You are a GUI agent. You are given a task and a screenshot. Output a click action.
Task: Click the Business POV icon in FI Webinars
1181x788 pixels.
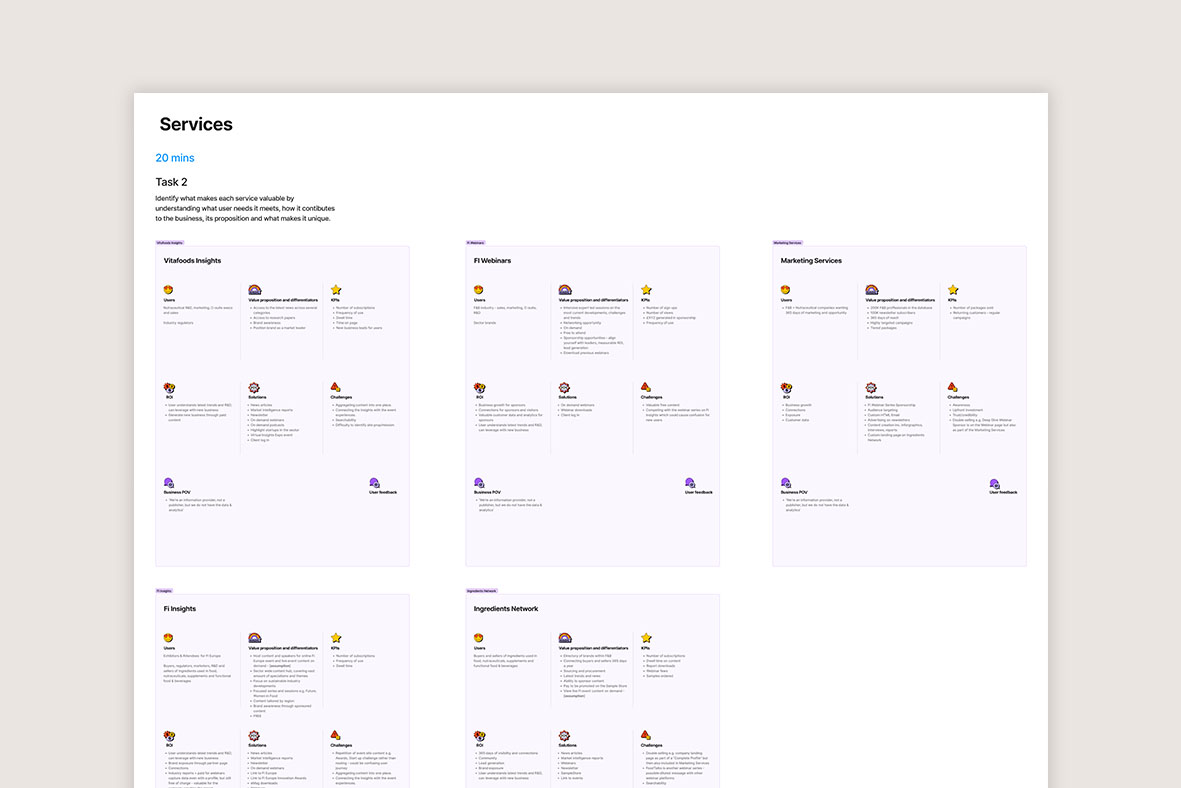click(479, 483)
